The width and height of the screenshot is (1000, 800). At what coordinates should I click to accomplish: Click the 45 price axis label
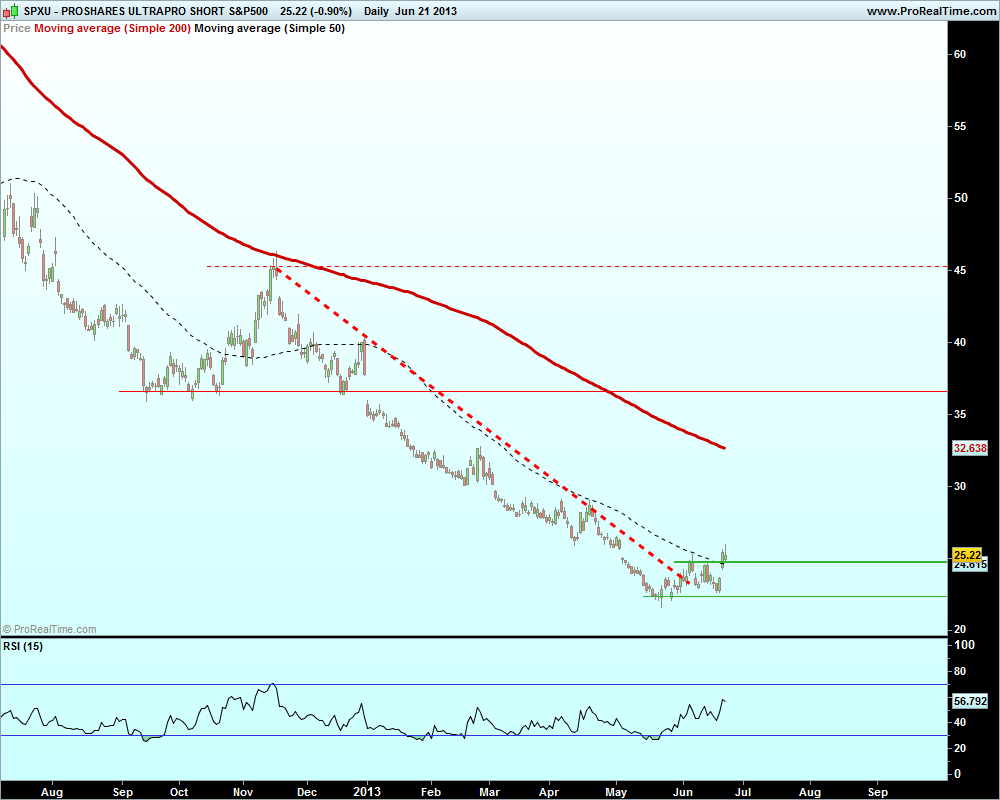(960, 270)
